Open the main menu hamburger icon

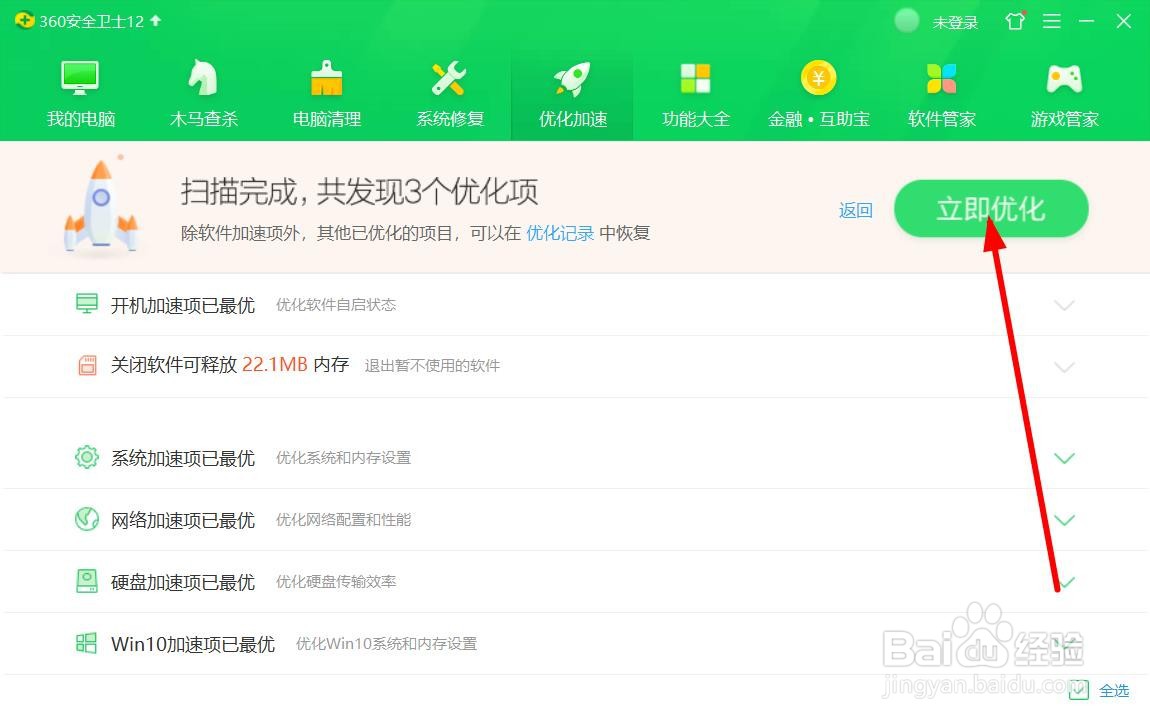click(1052, 21)
